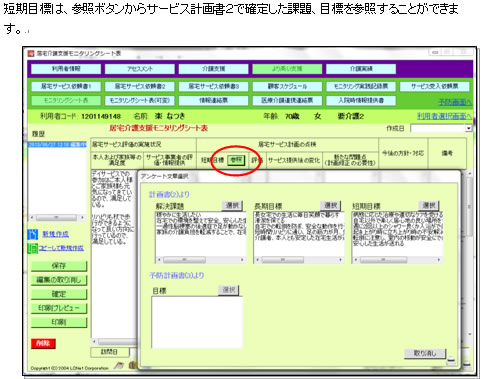The image size is (483, 379).
Task: Open the 入院時情報提供書 page
Action: [x=361, y=100]
